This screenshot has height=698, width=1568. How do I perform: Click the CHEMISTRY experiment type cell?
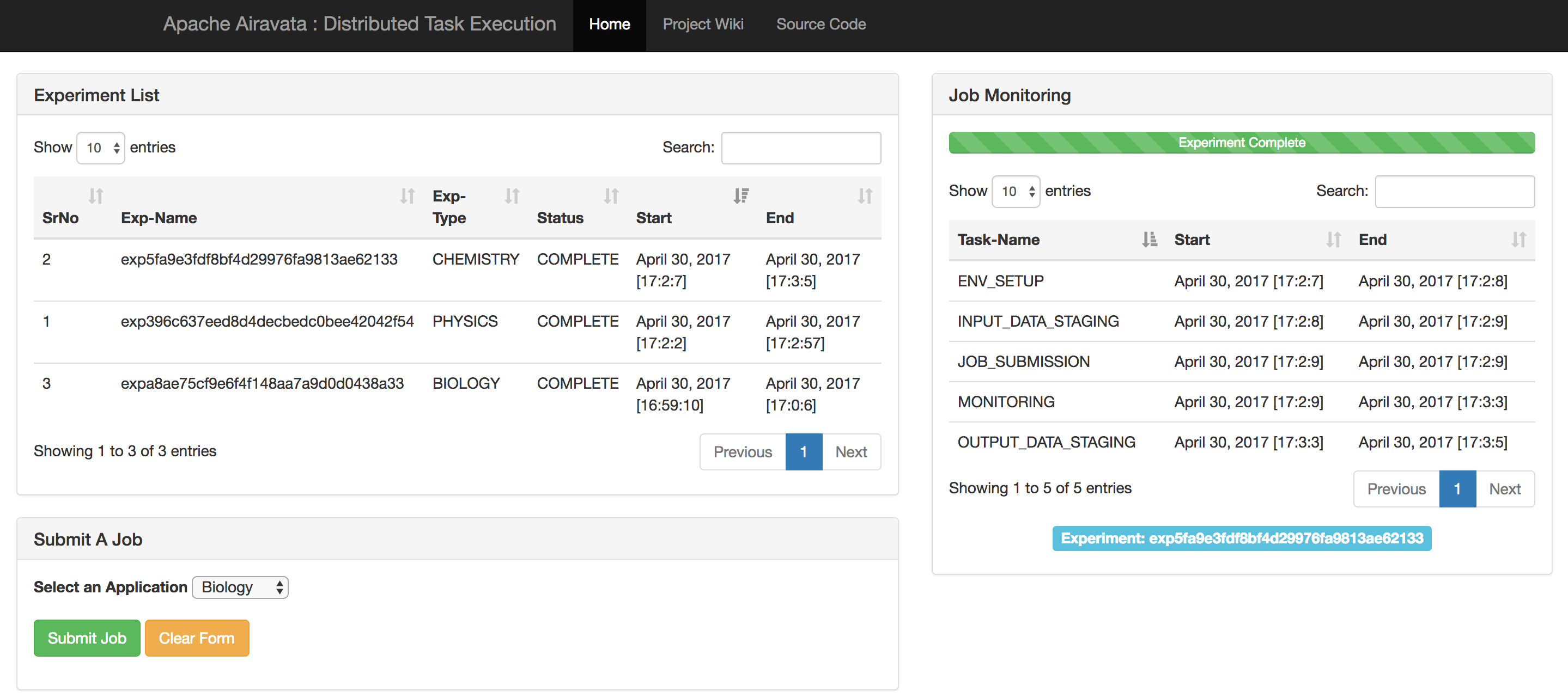(476, 260)
